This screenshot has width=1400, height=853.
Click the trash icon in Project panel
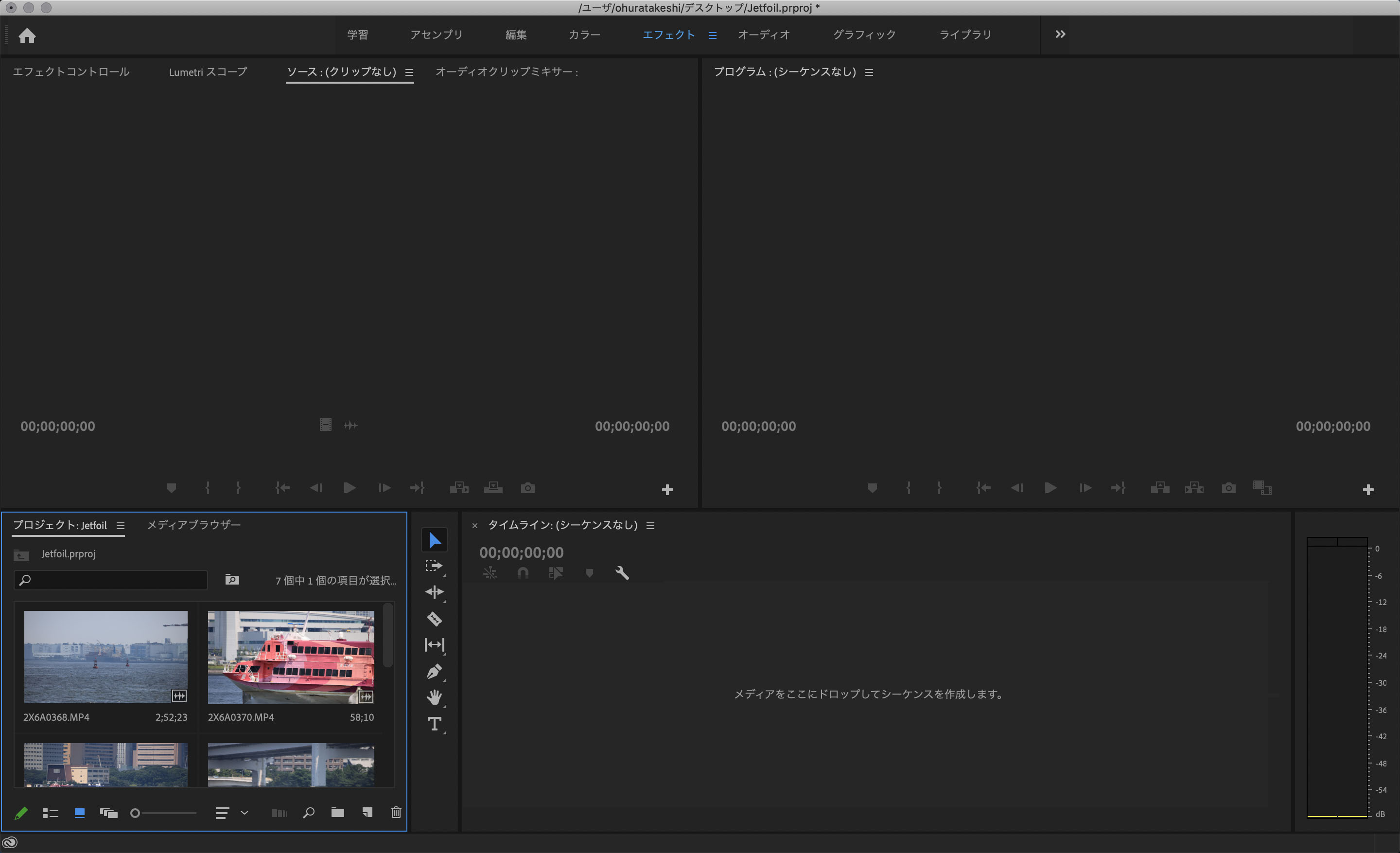pyautogui.click(x=396, y=813)
